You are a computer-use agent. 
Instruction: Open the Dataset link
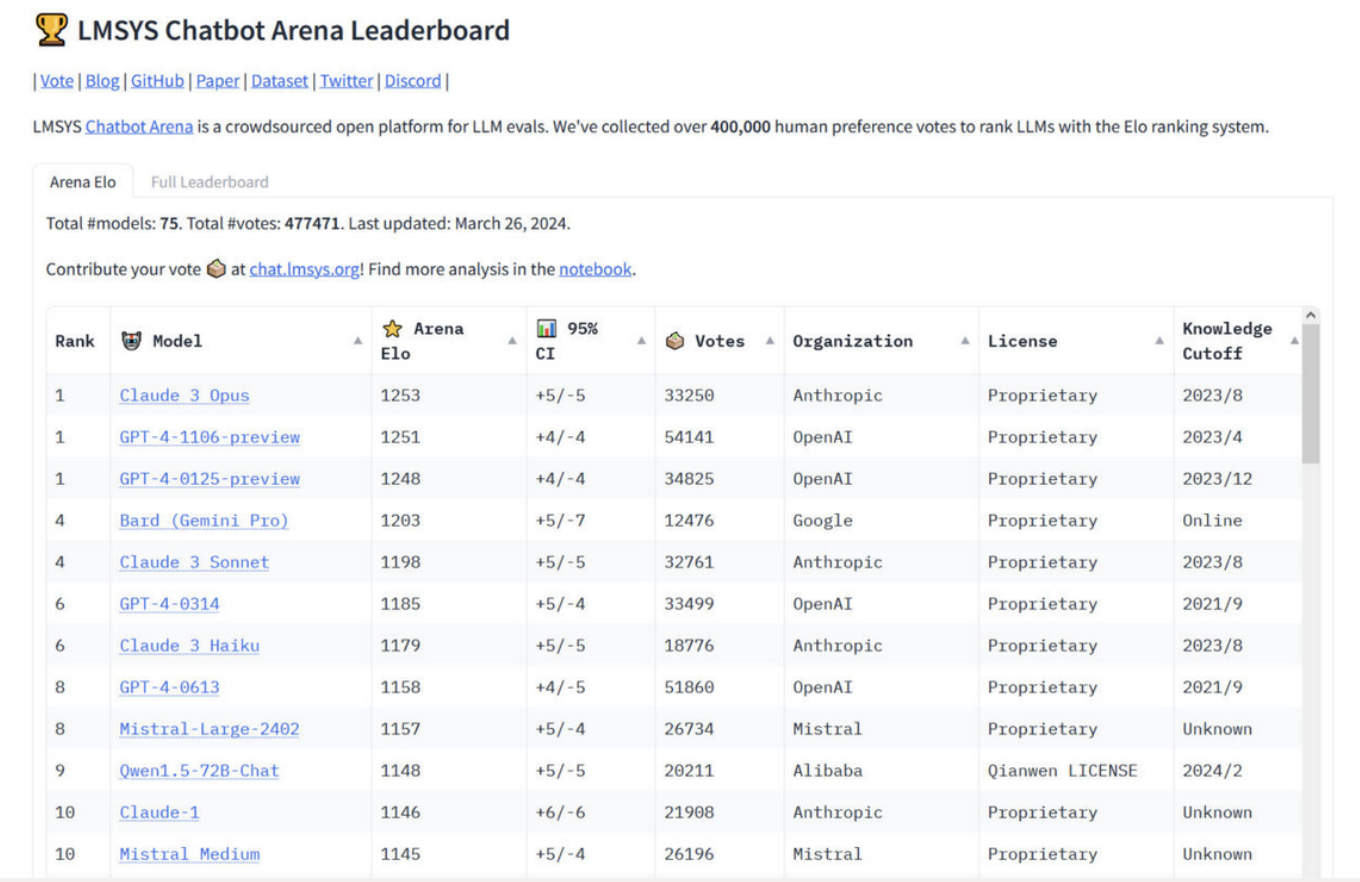pos(279,81)
